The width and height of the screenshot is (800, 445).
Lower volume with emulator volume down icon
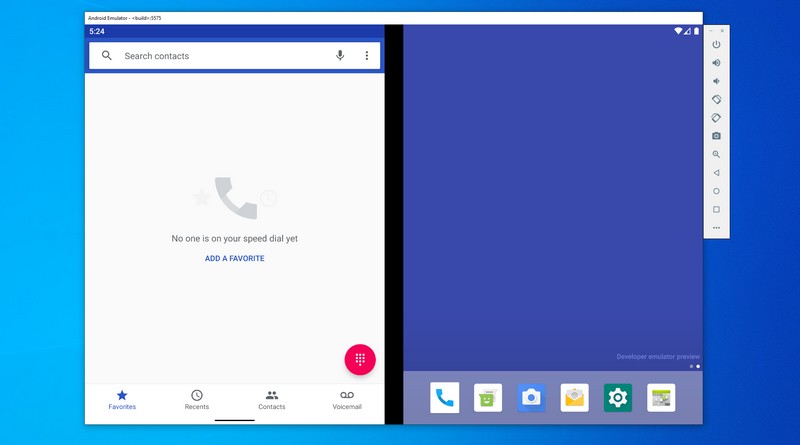[716, 81]
